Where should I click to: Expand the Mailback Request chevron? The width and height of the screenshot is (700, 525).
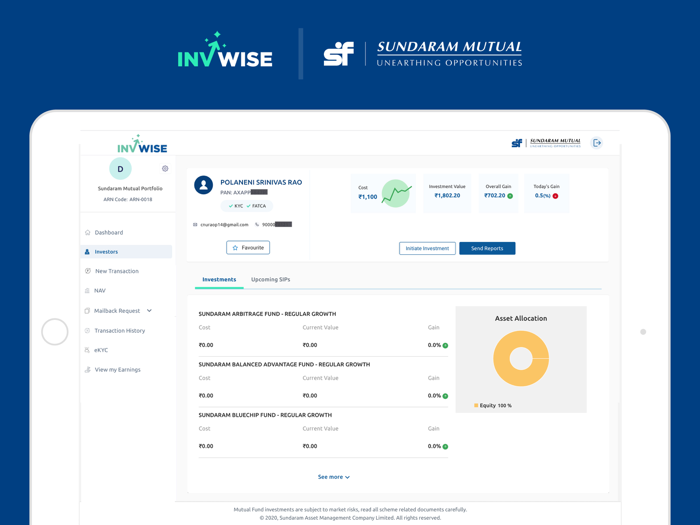[x=149, y=311]
